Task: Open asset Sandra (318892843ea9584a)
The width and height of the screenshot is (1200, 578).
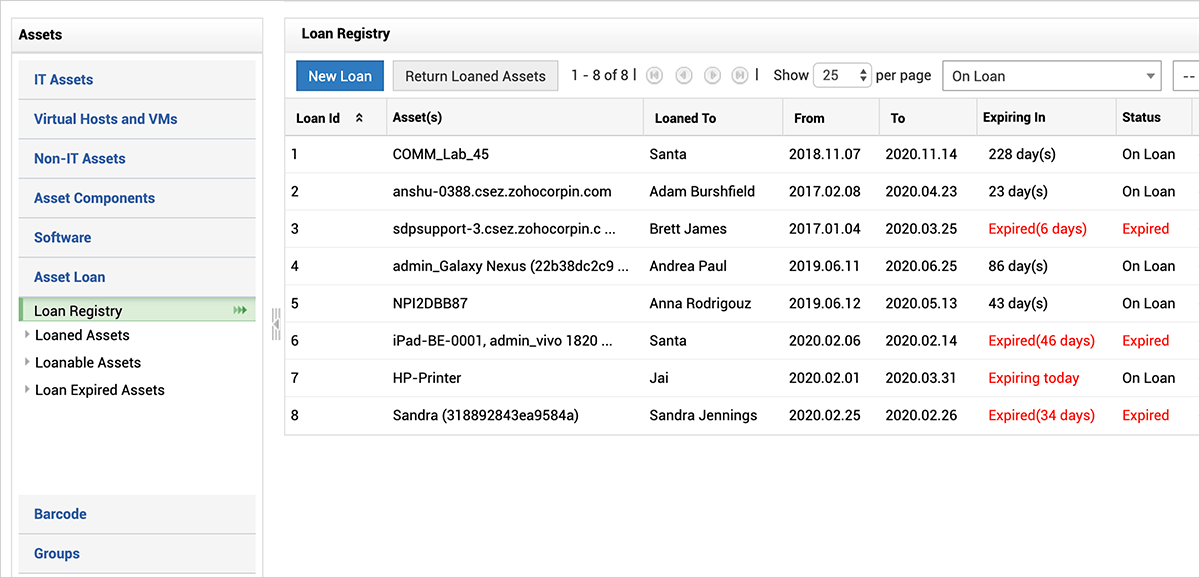Action: click(x=486, y=415)
